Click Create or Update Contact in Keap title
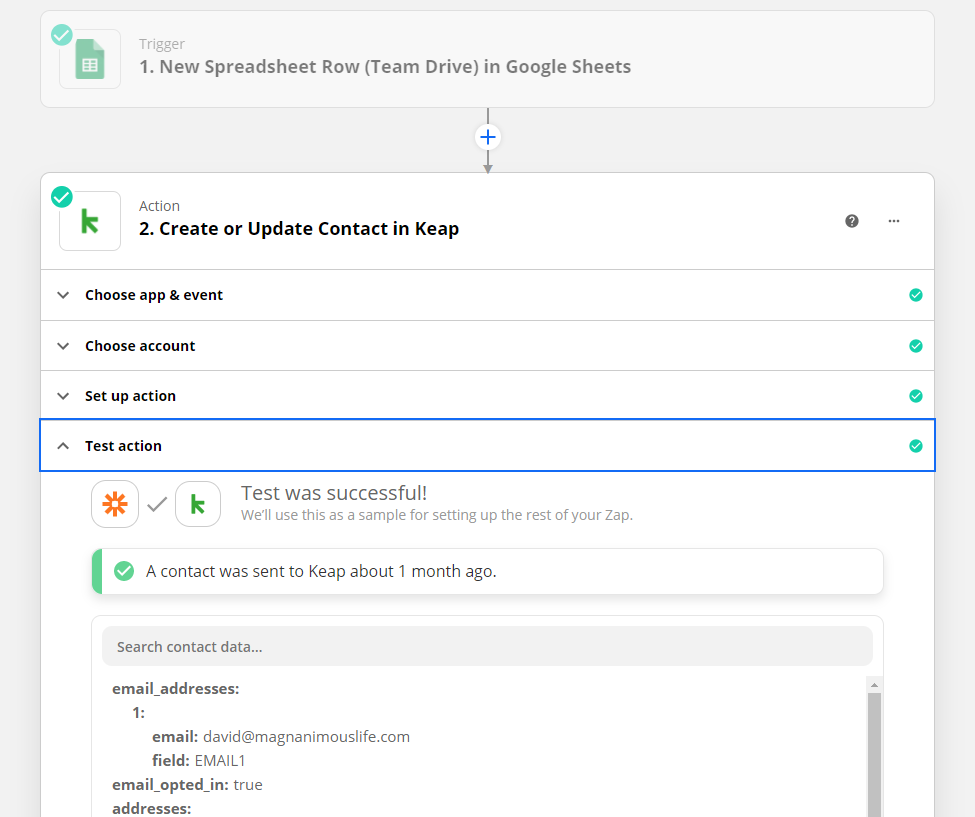975x817 pixels. [x=299, y=229]
